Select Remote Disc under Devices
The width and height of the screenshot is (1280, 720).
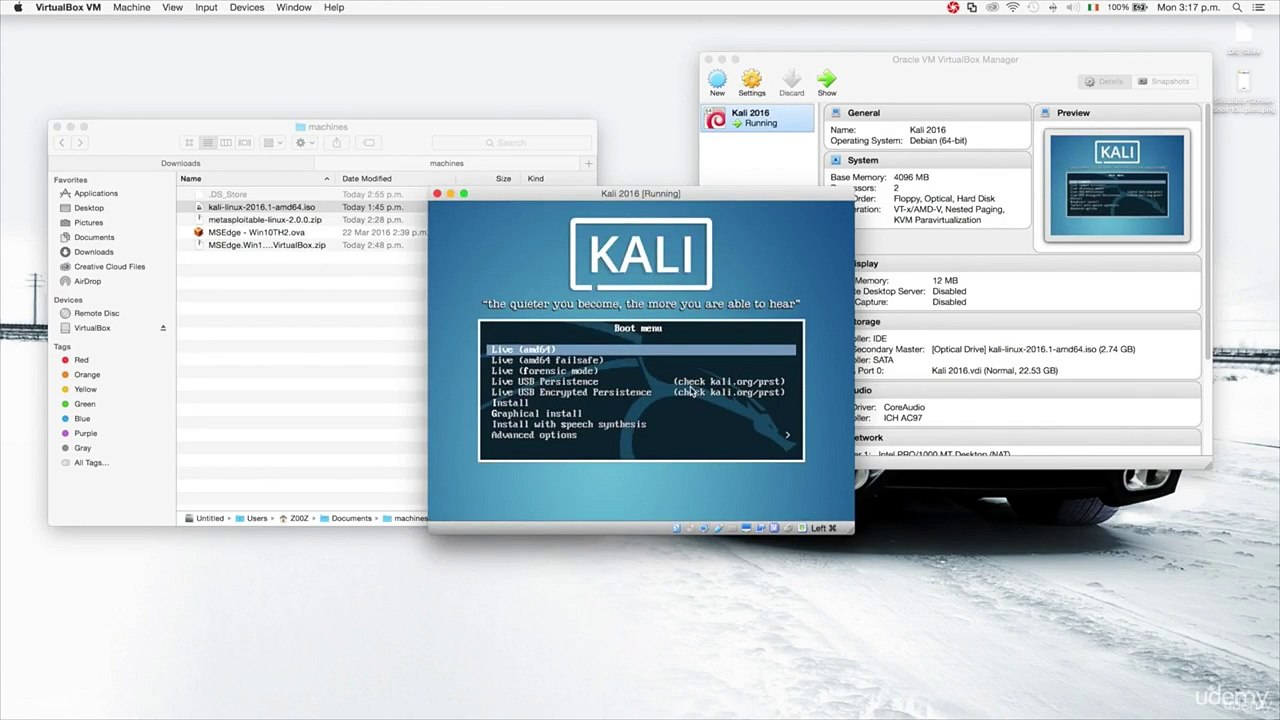[x=97, y=313]
